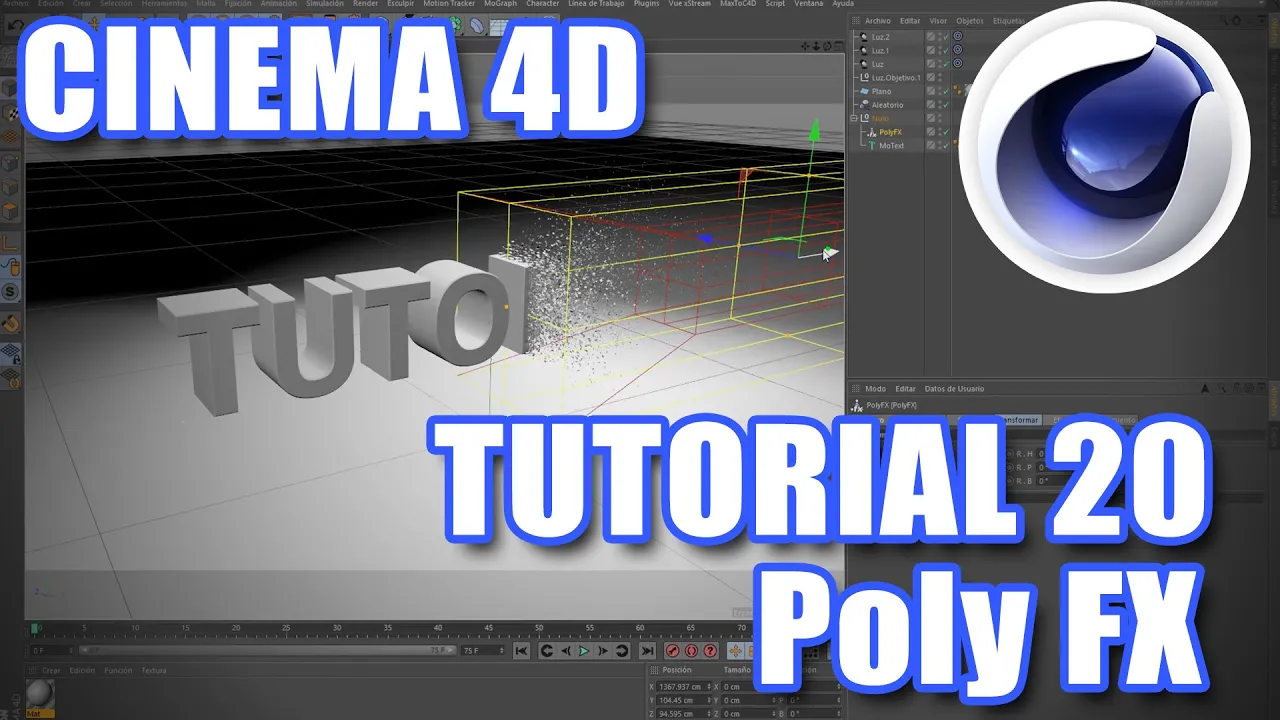Click the Aleatorio effector icon
This screenshot has width=1280, height=720.
[865, 105]
